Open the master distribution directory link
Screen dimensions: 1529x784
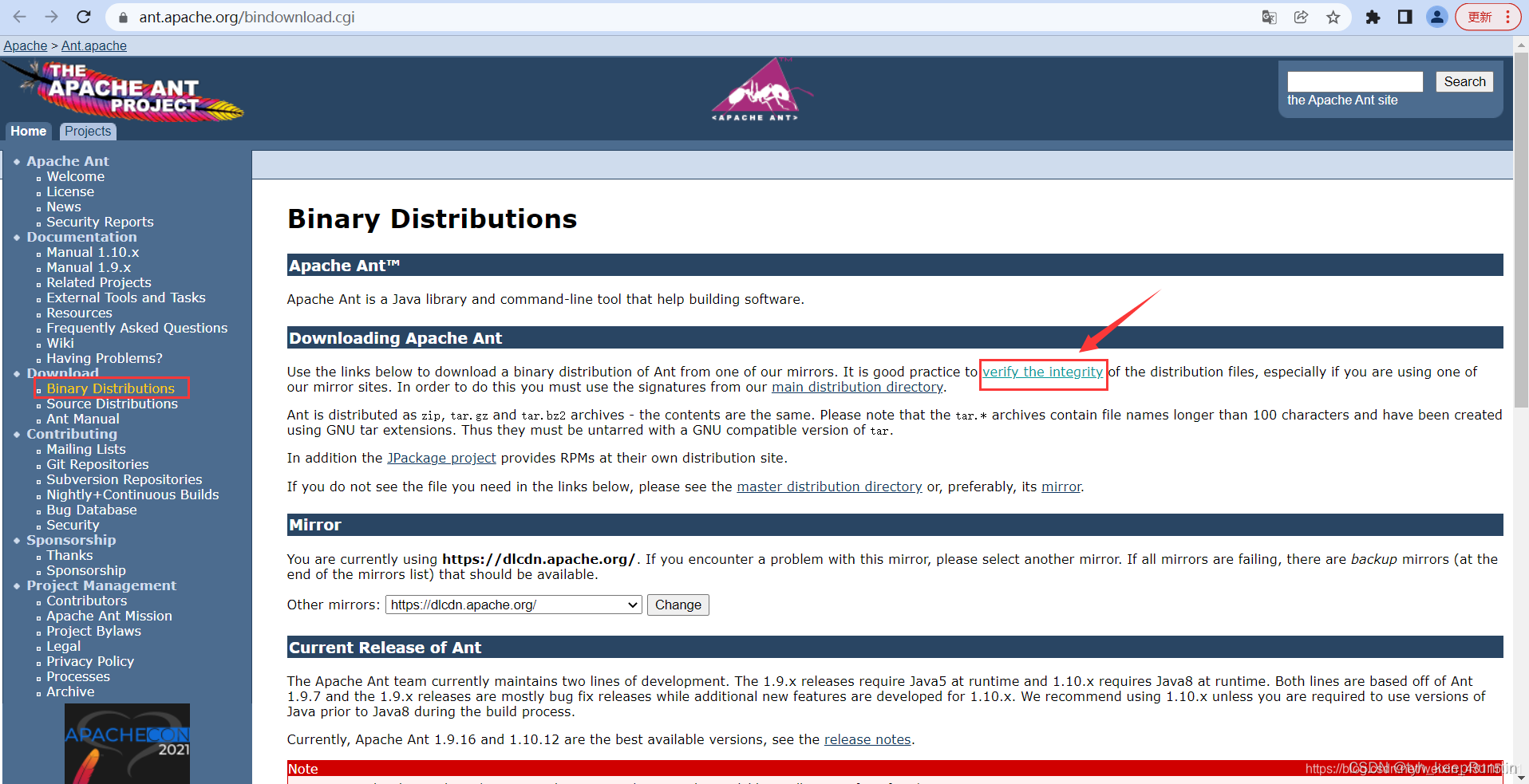click(829, 487)
